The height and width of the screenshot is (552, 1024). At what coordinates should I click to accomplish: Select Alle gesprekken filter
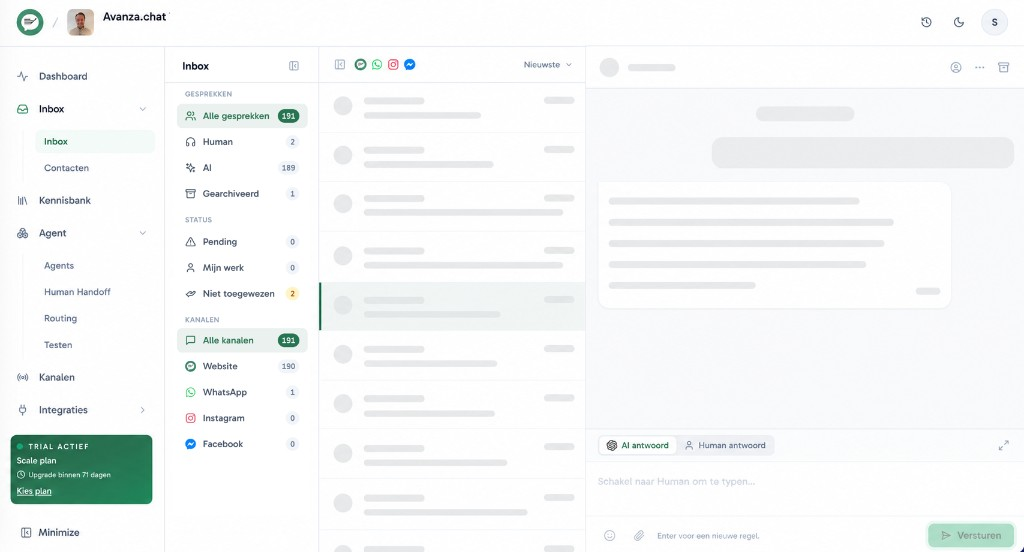coord(242,116)
